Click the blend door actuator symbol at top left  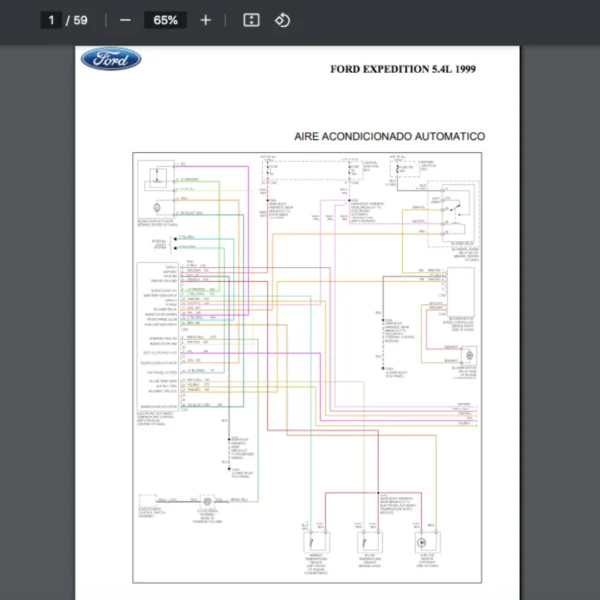pyautogui.click(x=156, y=179)
